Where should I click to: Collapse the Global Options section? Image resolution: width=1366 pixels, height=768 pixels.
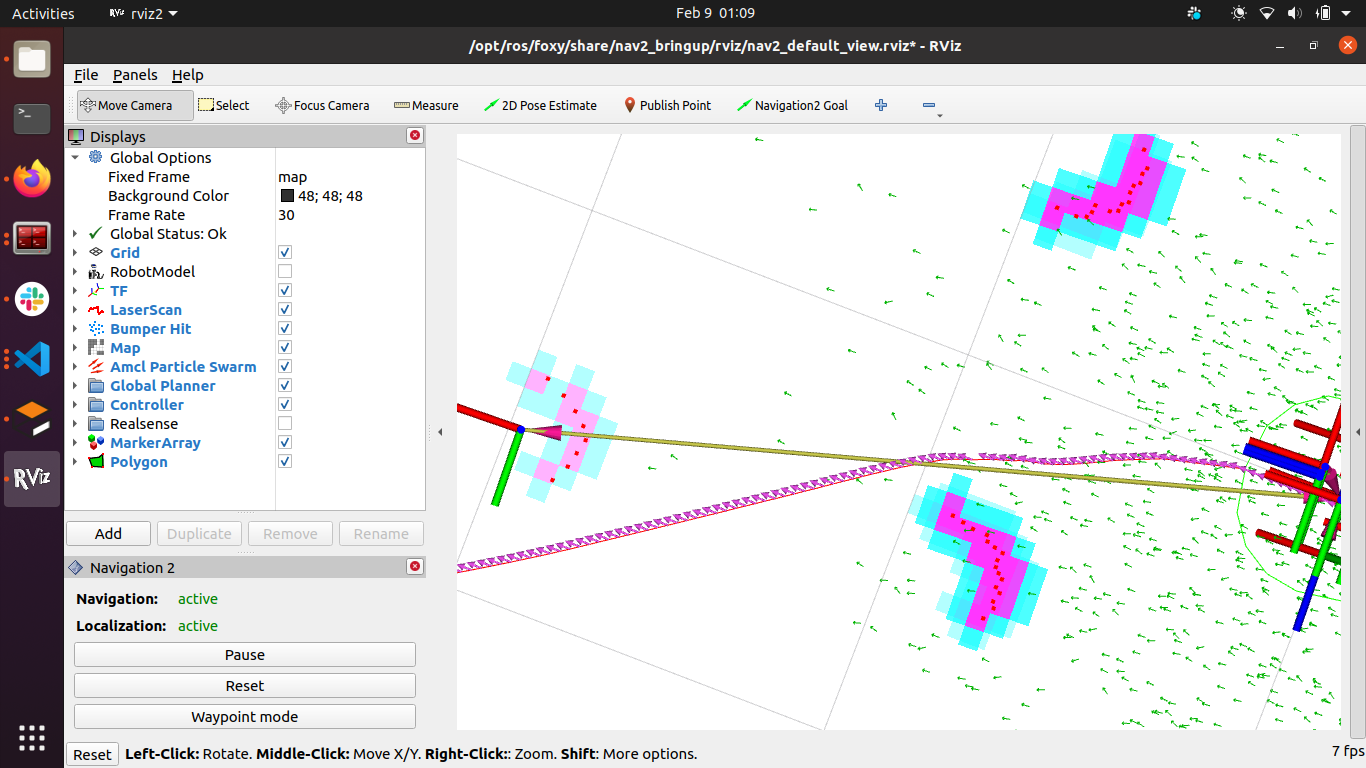pyautogui.click(x=74, y=157)
